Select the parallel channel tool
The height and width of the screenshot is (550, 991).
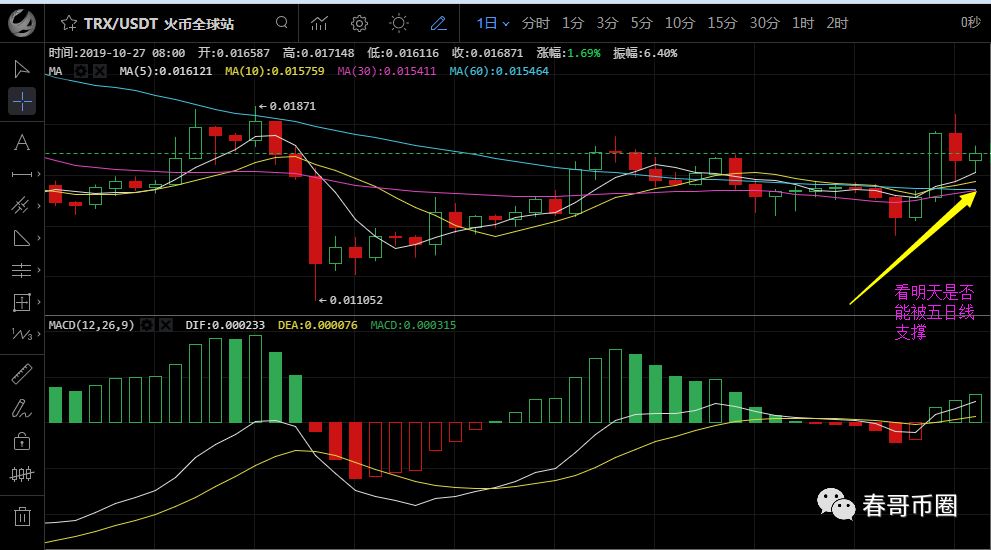pyautogui.click(x=21, y=205)
